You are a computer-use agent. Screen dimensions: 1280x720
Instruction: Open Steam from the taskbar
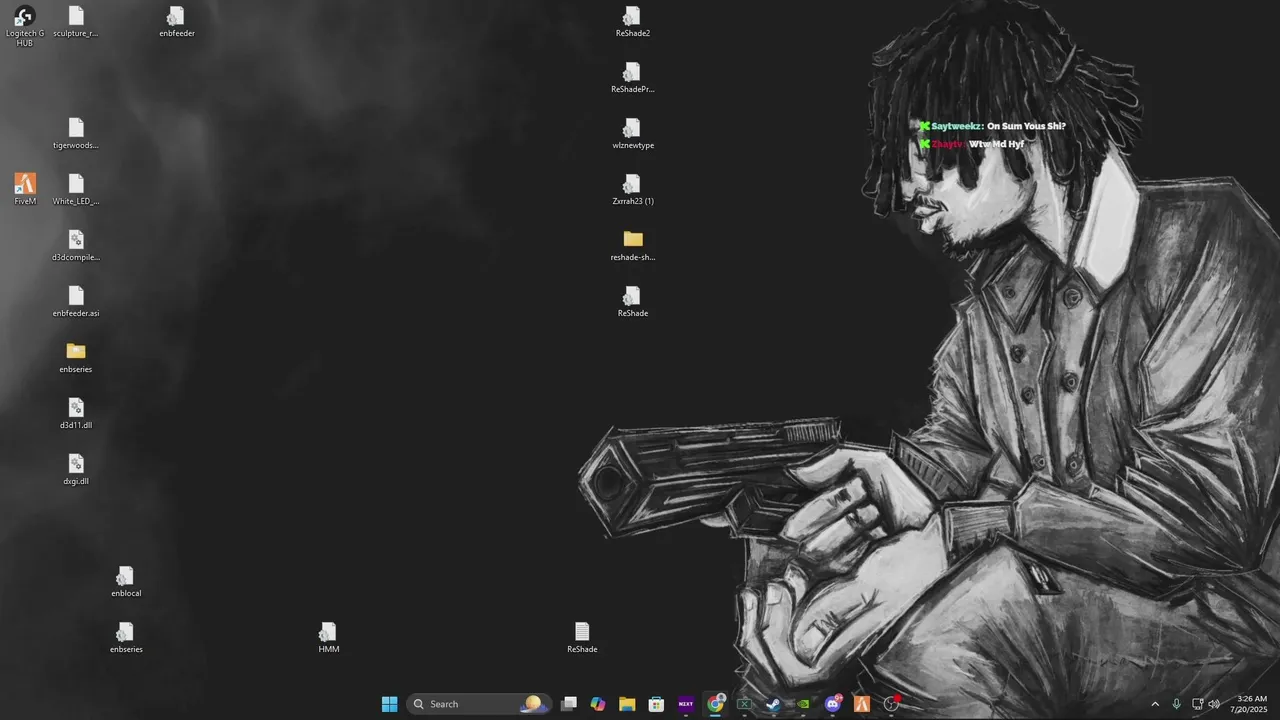click(773, 704)
